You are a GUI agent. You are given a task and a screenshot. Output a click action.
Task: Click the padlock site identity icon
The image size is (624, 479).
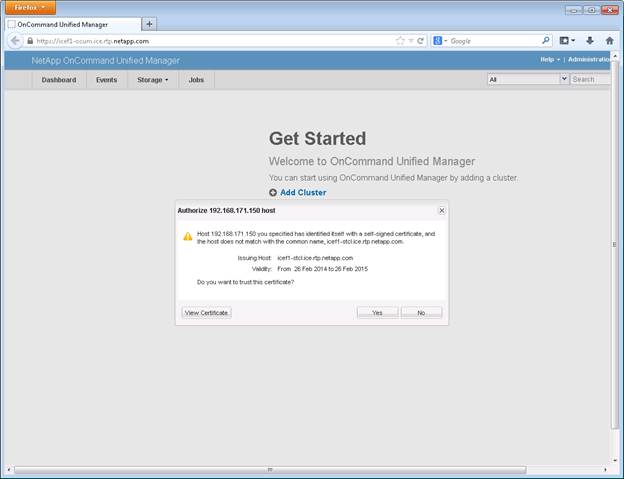(x=30, y=41)
